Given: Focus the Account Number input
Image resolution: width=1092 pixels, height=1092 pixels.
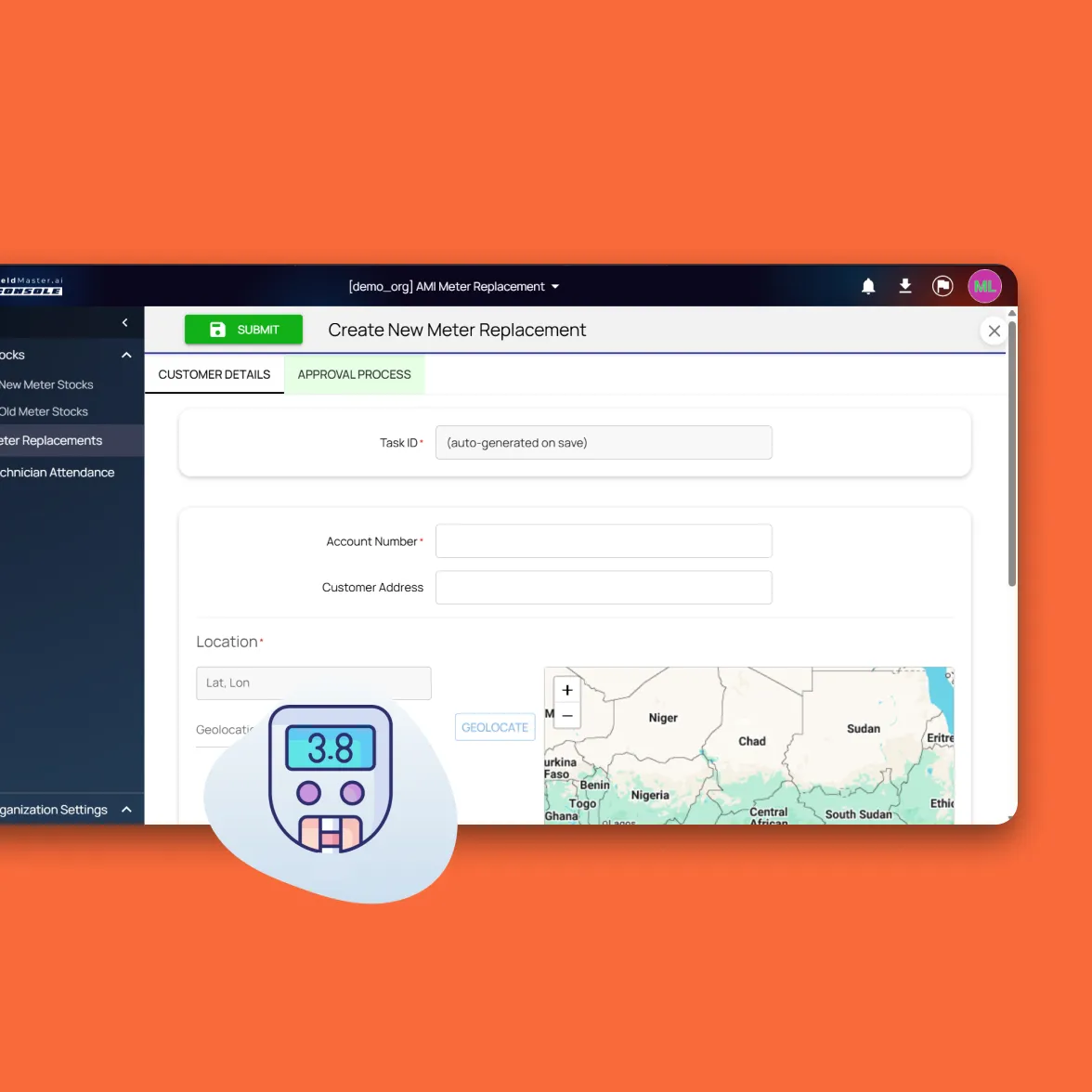Looking at the screenshot, I should 604,541.
